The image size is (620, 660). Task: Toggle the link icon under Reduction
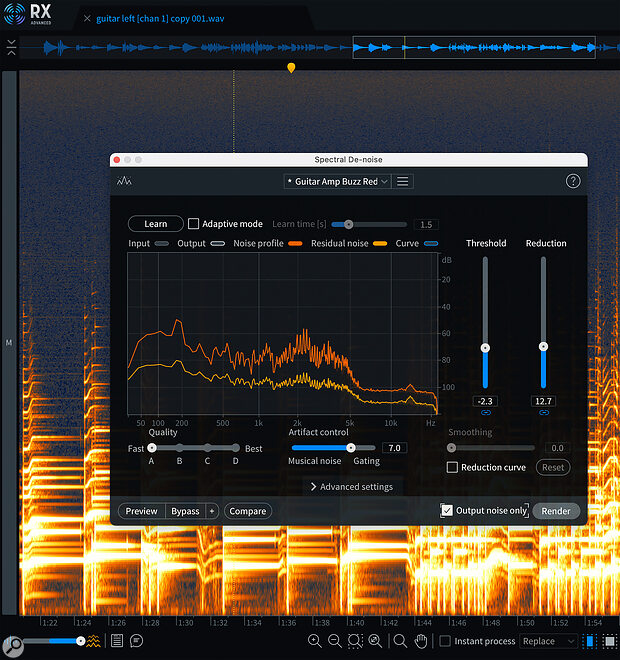(544, 413)
